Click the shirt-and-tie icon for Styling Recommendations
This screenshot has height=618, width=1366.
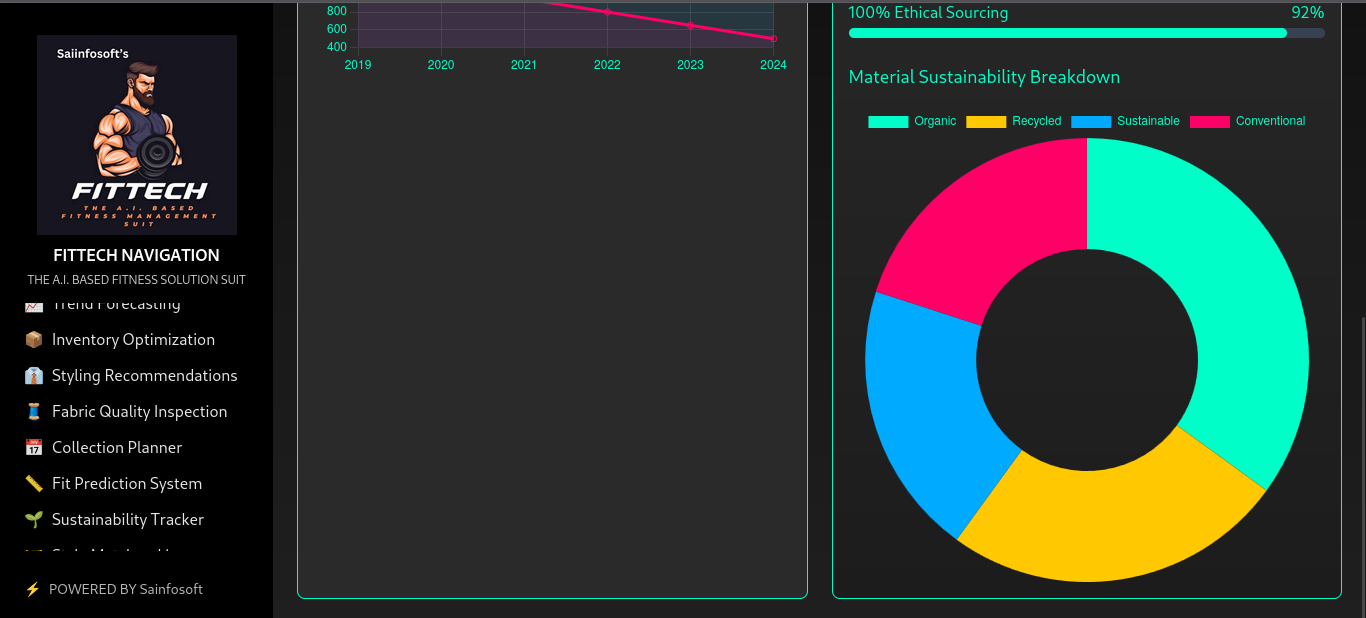coord(34,376)
